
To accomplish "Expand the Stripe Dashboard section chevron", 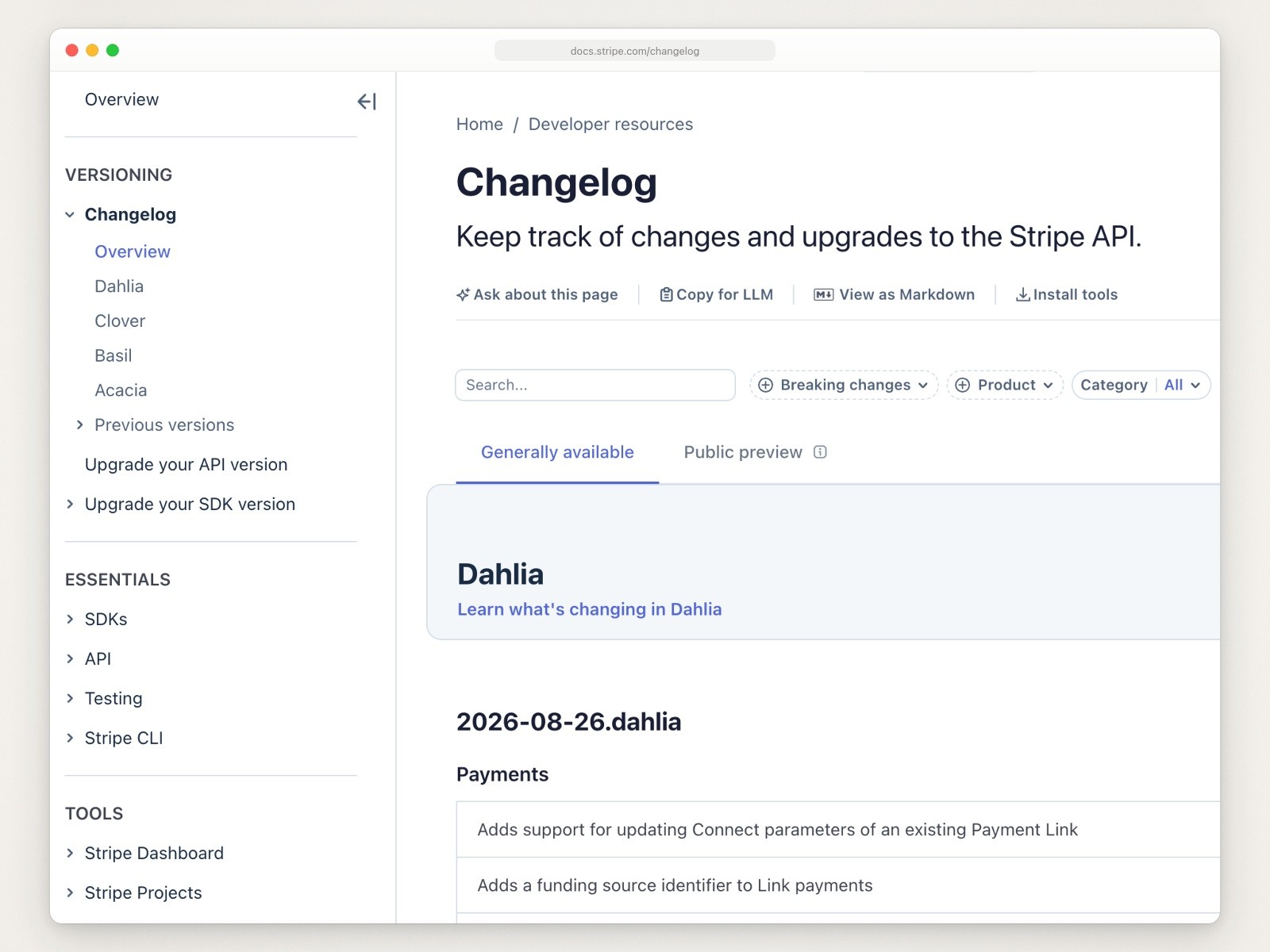I will [70, 854].
